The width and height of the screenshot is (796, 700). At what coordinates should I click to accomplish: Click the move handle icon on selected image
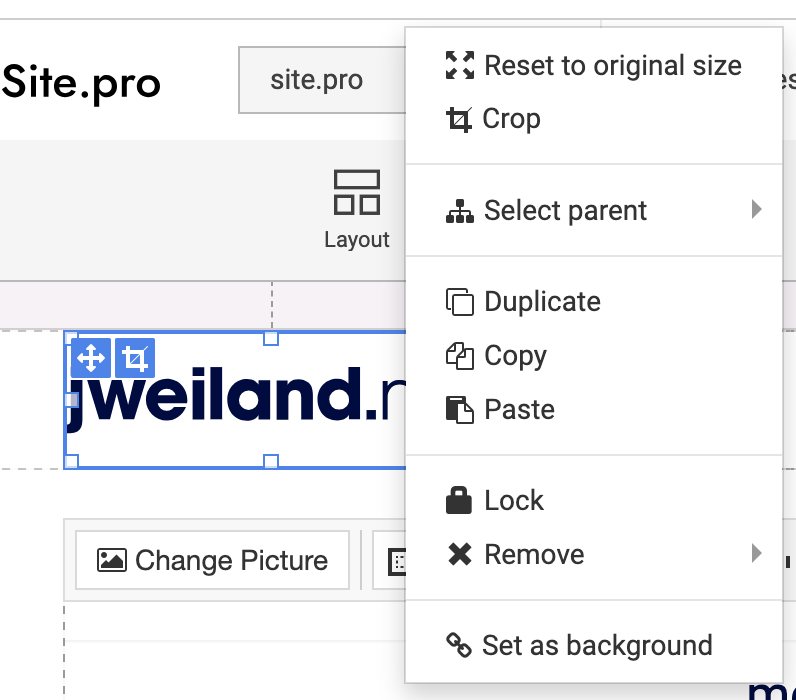(x=91, y=358)
